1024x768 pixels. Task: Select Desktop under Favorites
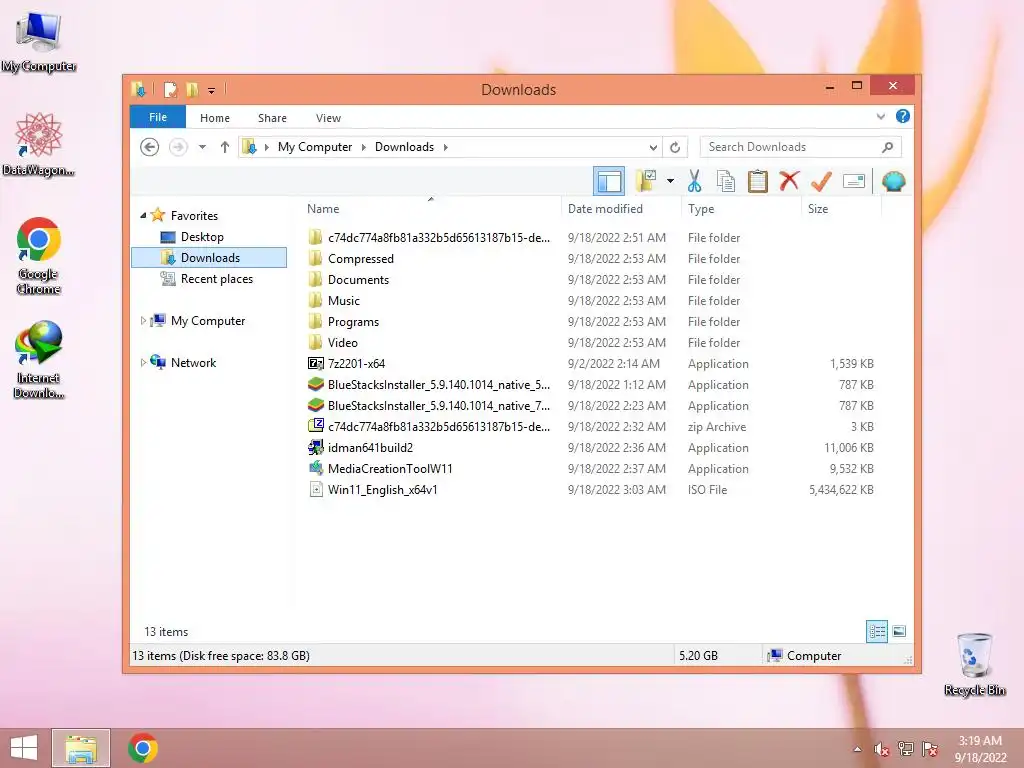tap(202, 236)
